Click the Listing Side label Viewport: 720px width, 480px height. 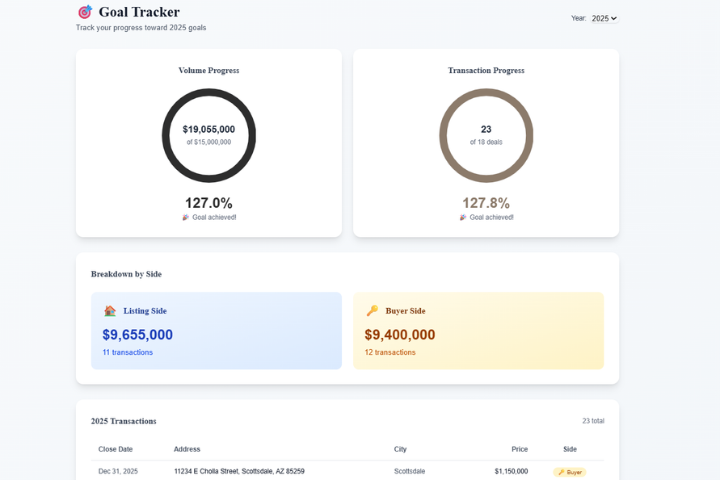click(x=145, y=311)
